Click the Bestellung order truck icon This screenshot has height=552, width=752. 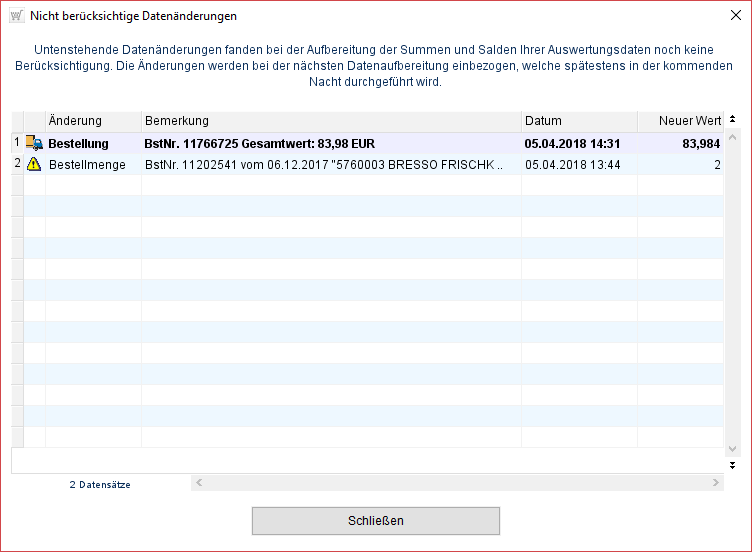(x=34, y=143)
